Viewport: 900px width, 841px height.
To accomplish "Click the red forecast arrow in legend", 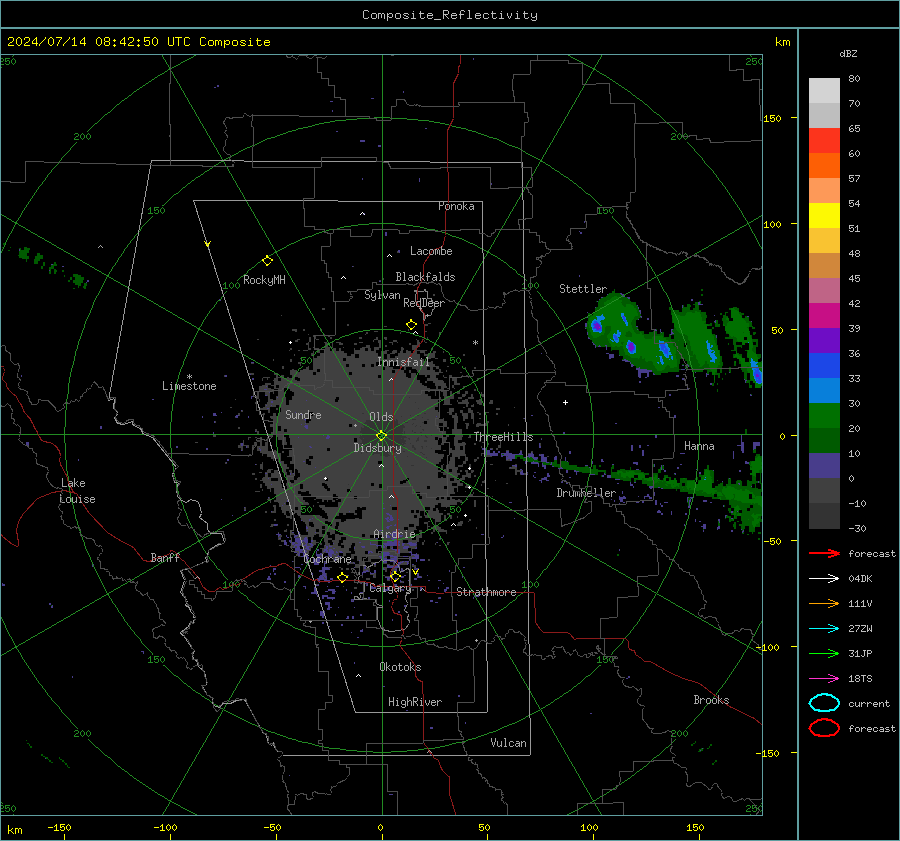I will tap(824, 553).
